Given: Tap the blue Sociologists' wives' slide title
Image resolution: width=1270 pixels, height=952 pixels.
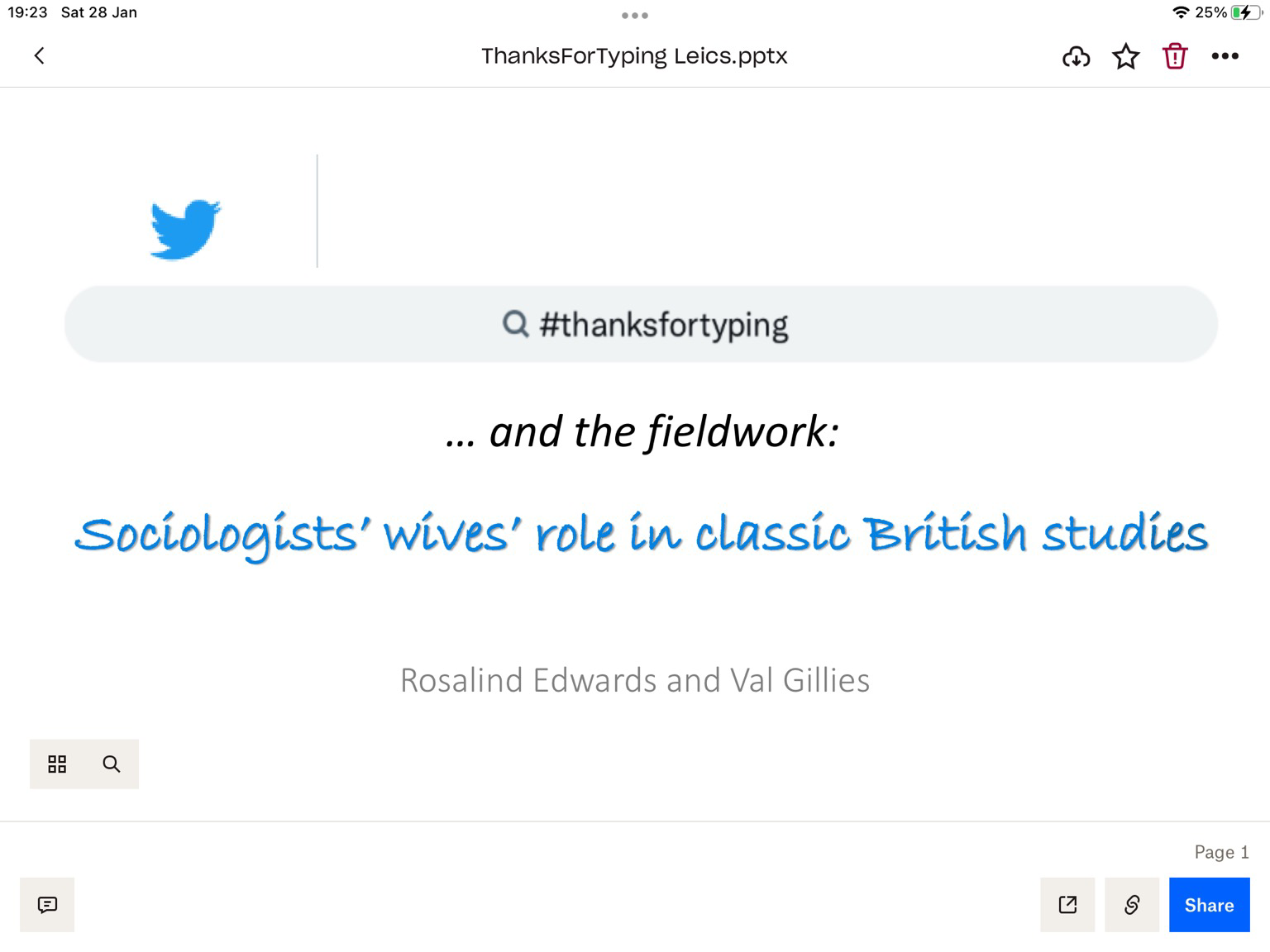Looking at the screenshot, I should tap(641, 533).
